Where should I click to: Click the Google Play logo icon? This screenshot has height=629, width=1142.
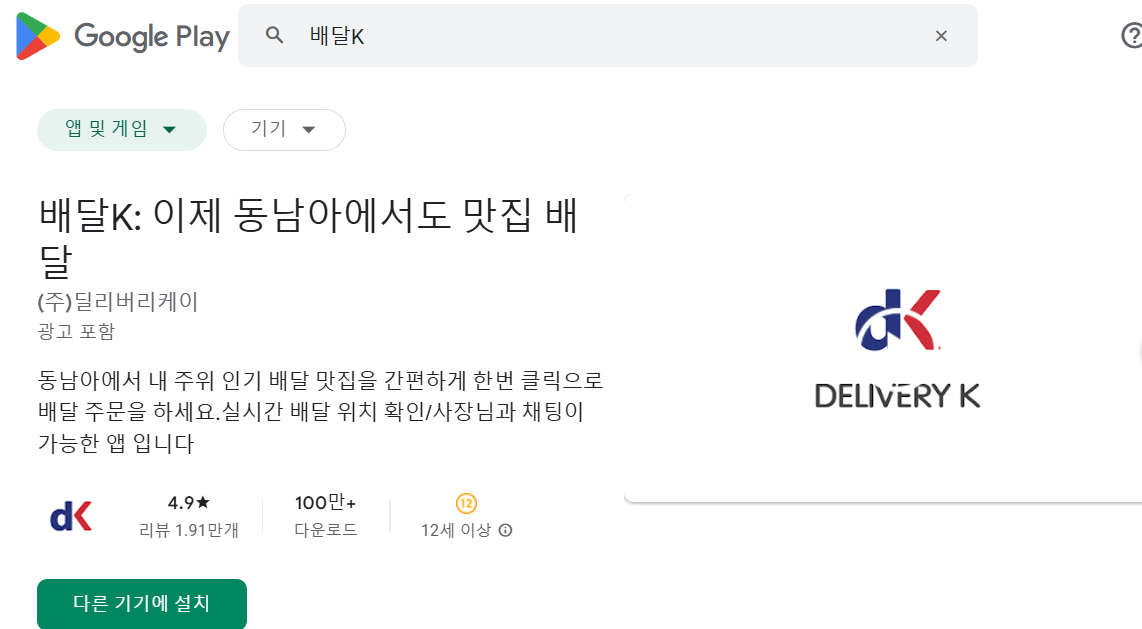tap(38, 36)
